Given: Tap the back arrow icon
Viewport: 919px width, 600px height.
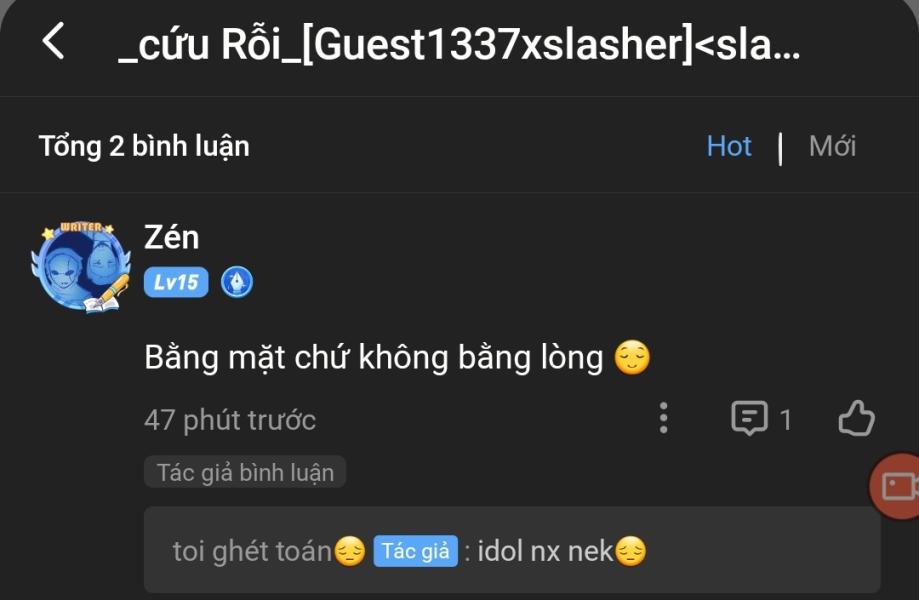Looking at the screenshot, I should point(53,41).
